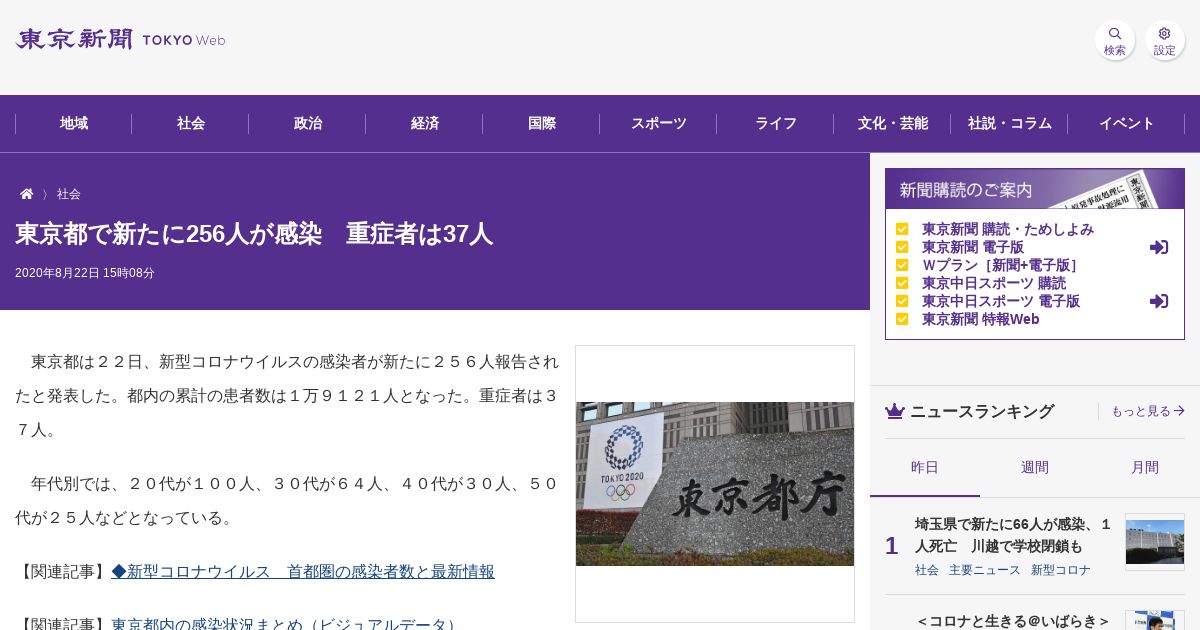
Task: Open the 検索 search icon button
Action: tap(1115, 41)
